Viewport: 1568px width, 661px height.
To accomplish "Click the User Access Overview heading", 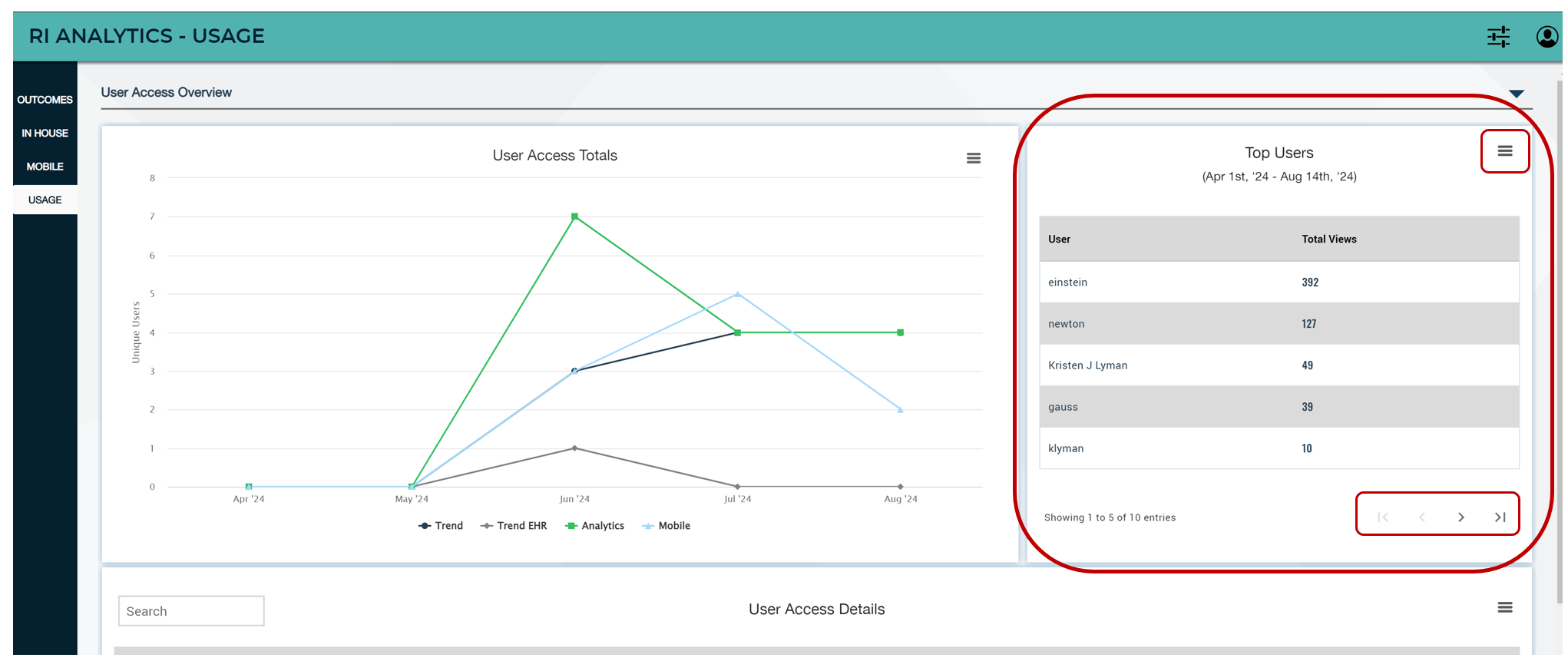I will pyautogui.click(x=167, y=92).
